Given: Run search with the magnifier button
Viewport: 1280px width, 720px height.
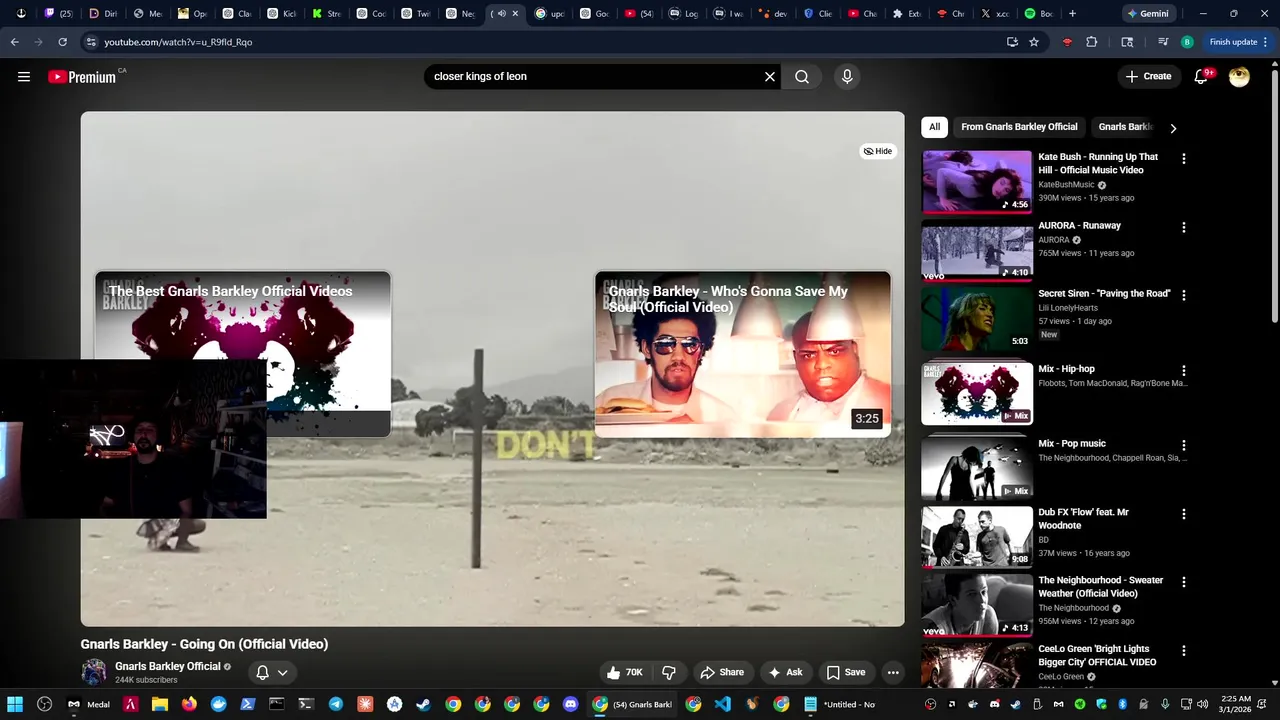Looking at the screenshot, I should pyautogui.click(x=802, y=76).
